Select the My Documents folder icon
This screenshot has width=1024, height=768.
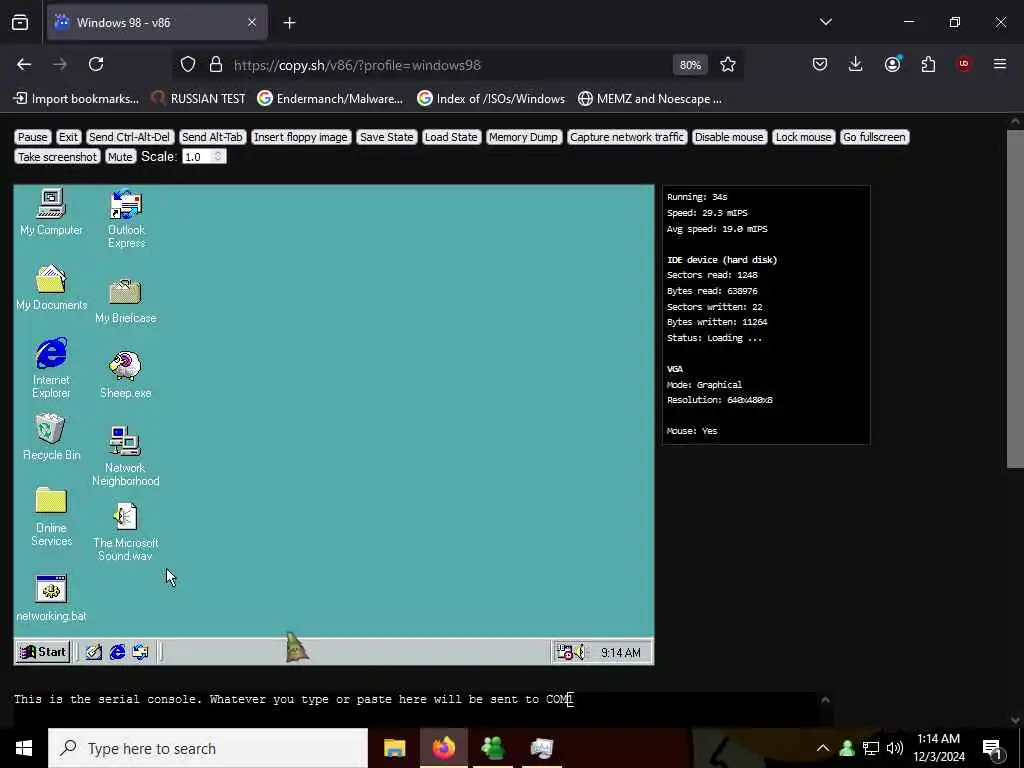[51, 287]
